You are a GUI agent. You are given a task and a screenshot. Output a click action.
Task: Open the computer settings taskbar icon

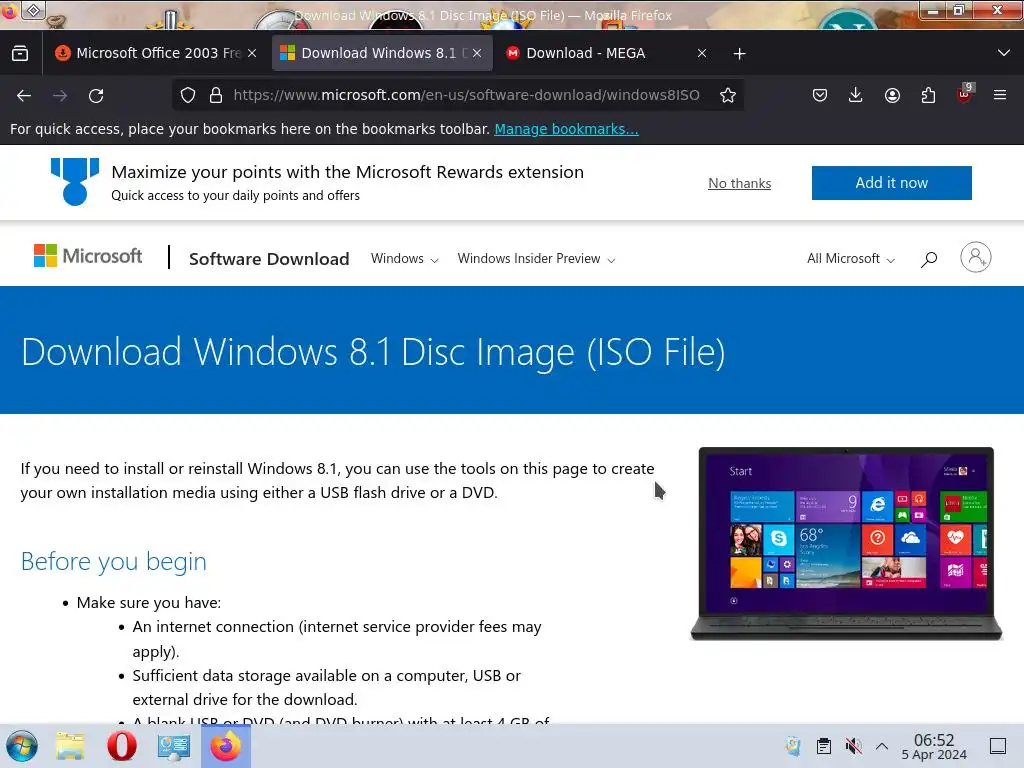pyautogui.click(x=174, y=746)
